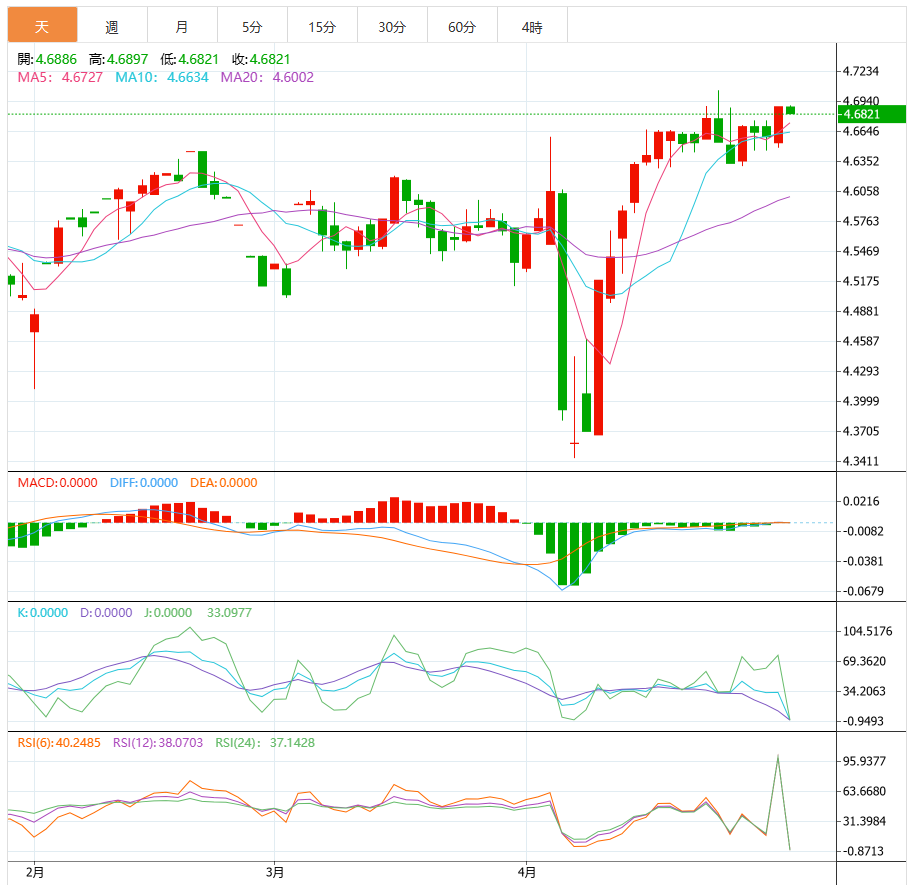Click the MA10: 4.6634 legend value
This screenshot has width=920, height=885.
coord(162,77)
